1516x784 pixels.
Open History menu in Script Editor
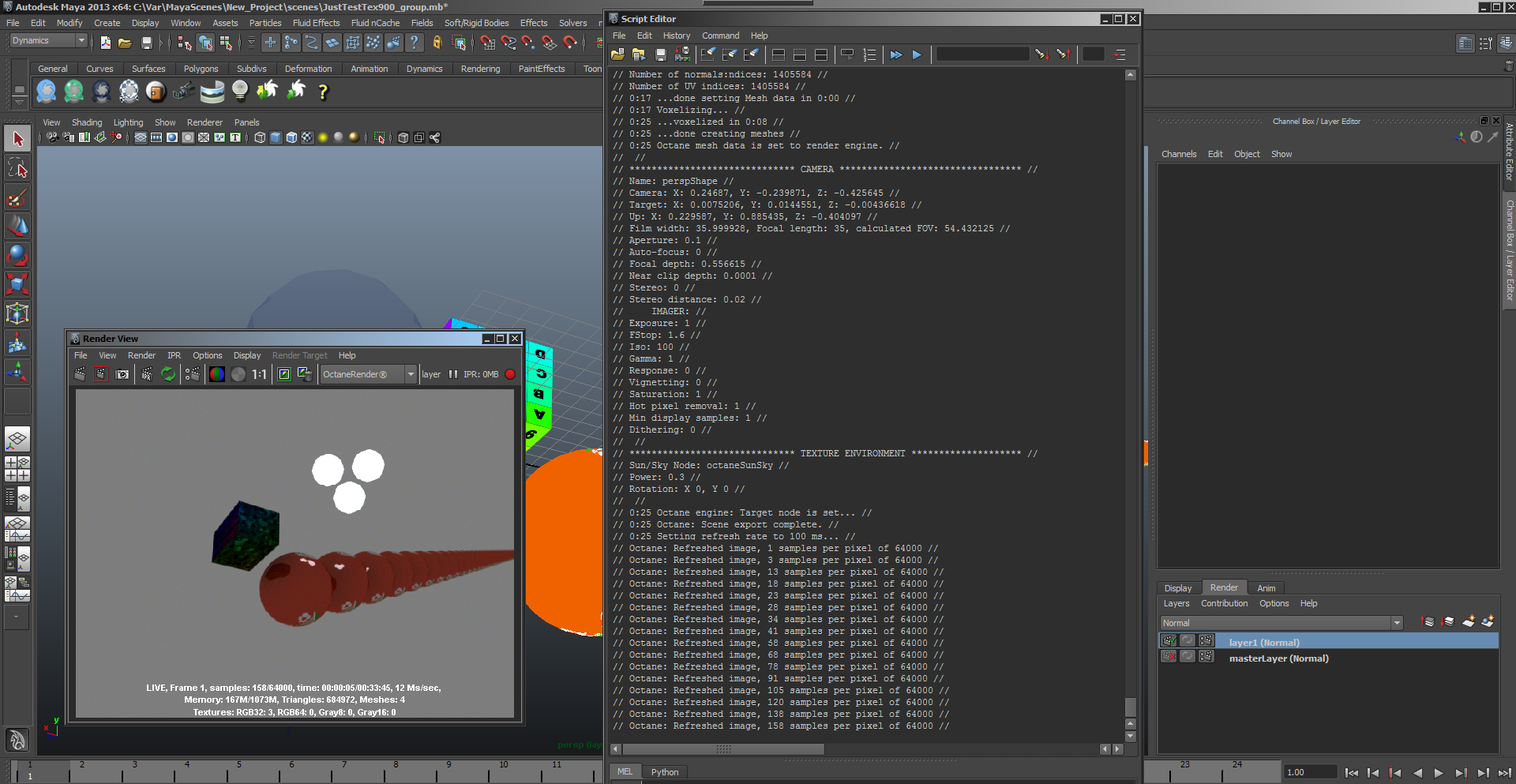pyautogui.click(x=677, y=36)
